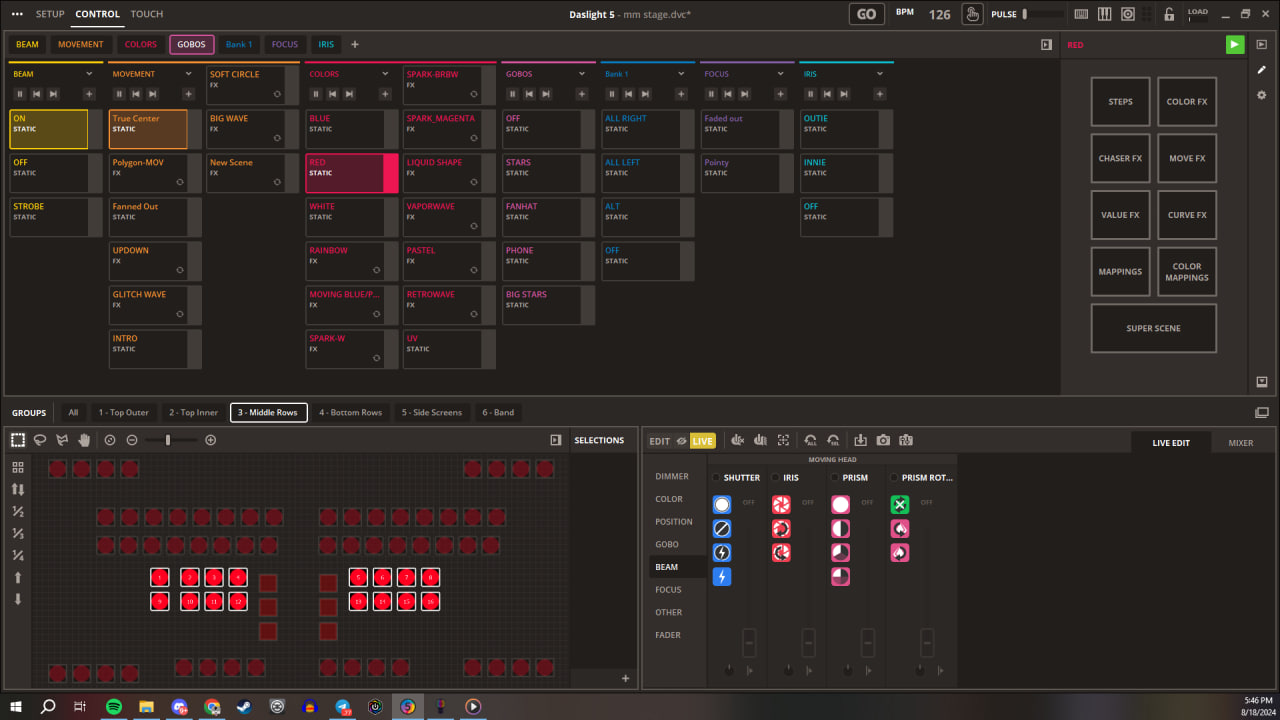Activate the hand pan tool

pyautogui.click(x=85, y=440)
